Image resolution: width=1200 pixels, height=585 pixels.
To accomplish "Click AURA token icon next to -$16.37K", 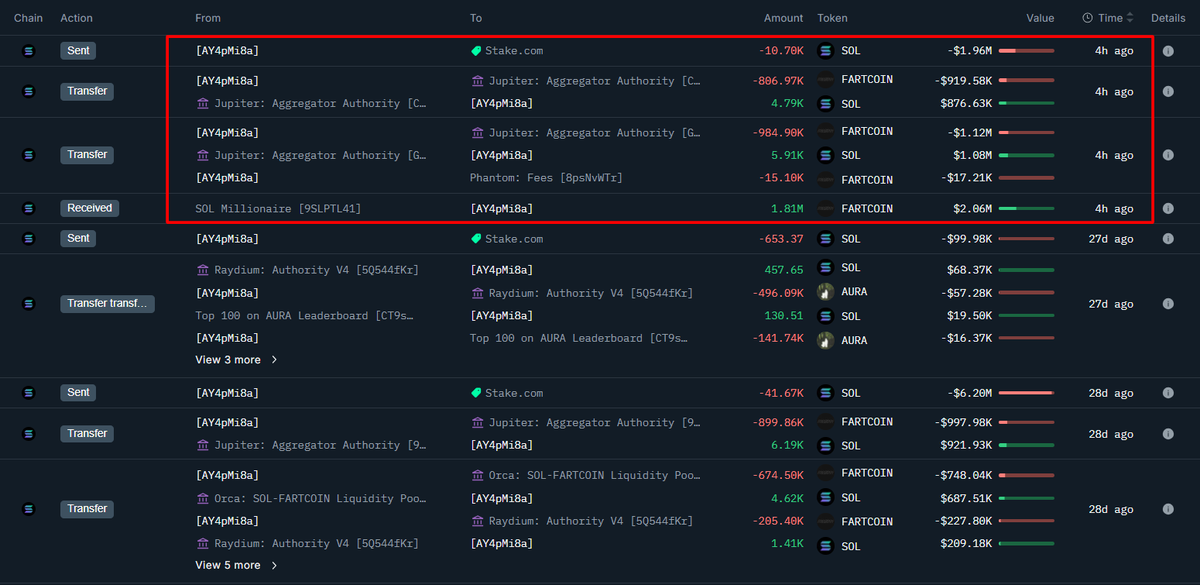I will (x=826, y=340).
